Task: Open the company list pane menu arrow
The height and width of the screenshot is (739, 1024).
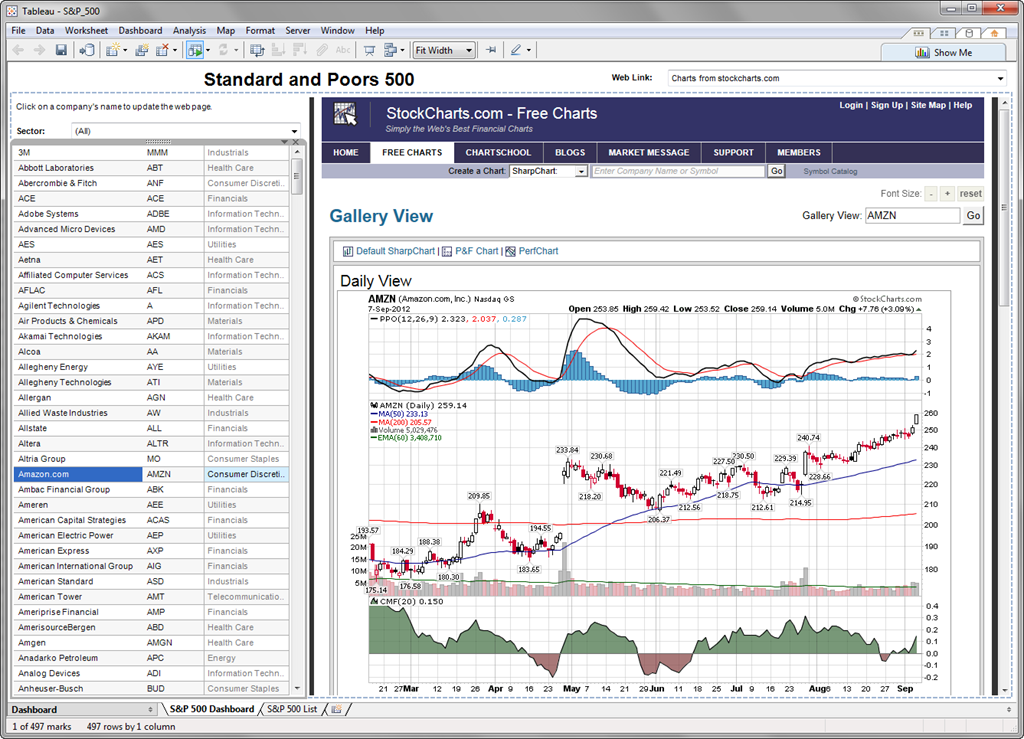Action: coord(284,142)
